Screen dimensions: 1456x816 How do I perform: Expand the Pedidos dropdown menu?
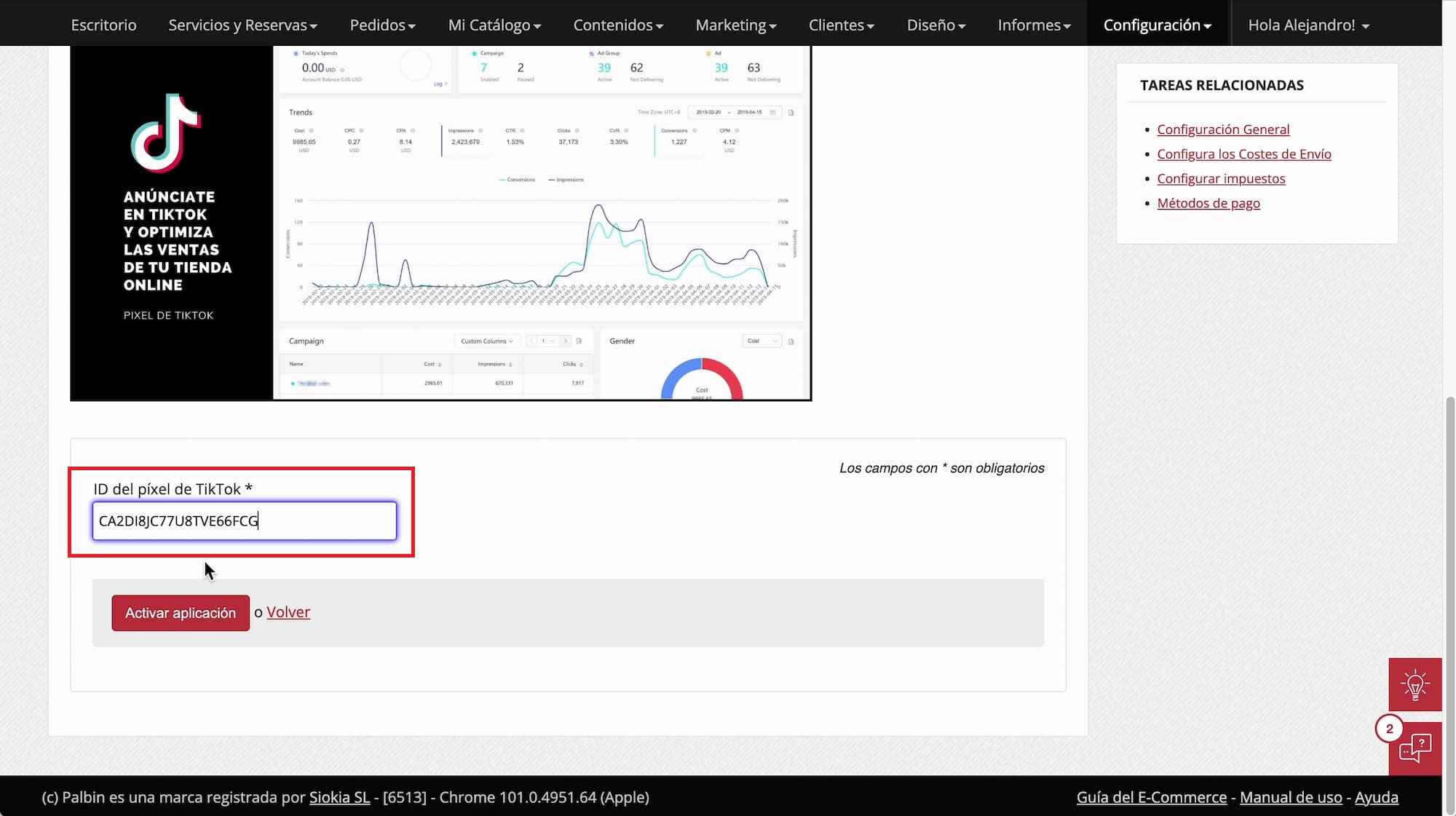tap(382, 25)
